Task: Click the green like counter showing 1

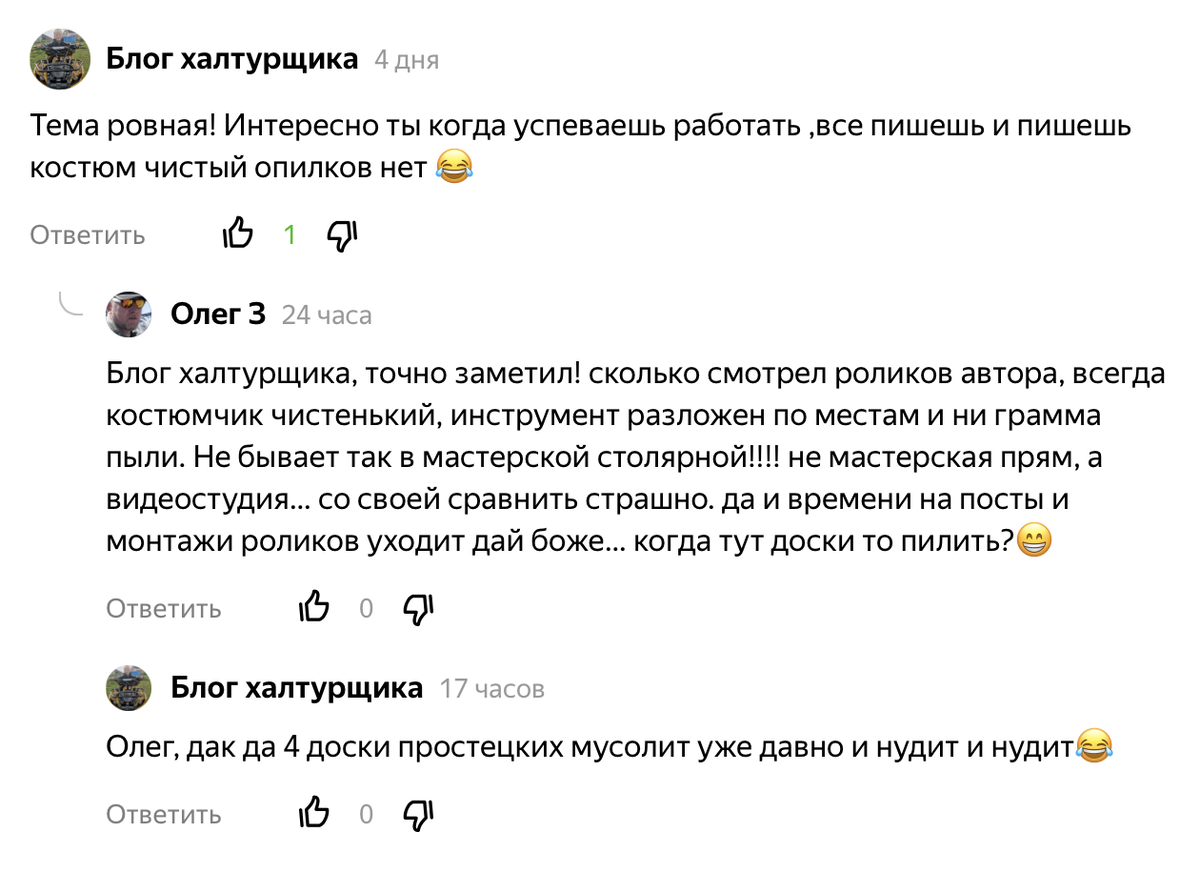Action: pos(290,234)
